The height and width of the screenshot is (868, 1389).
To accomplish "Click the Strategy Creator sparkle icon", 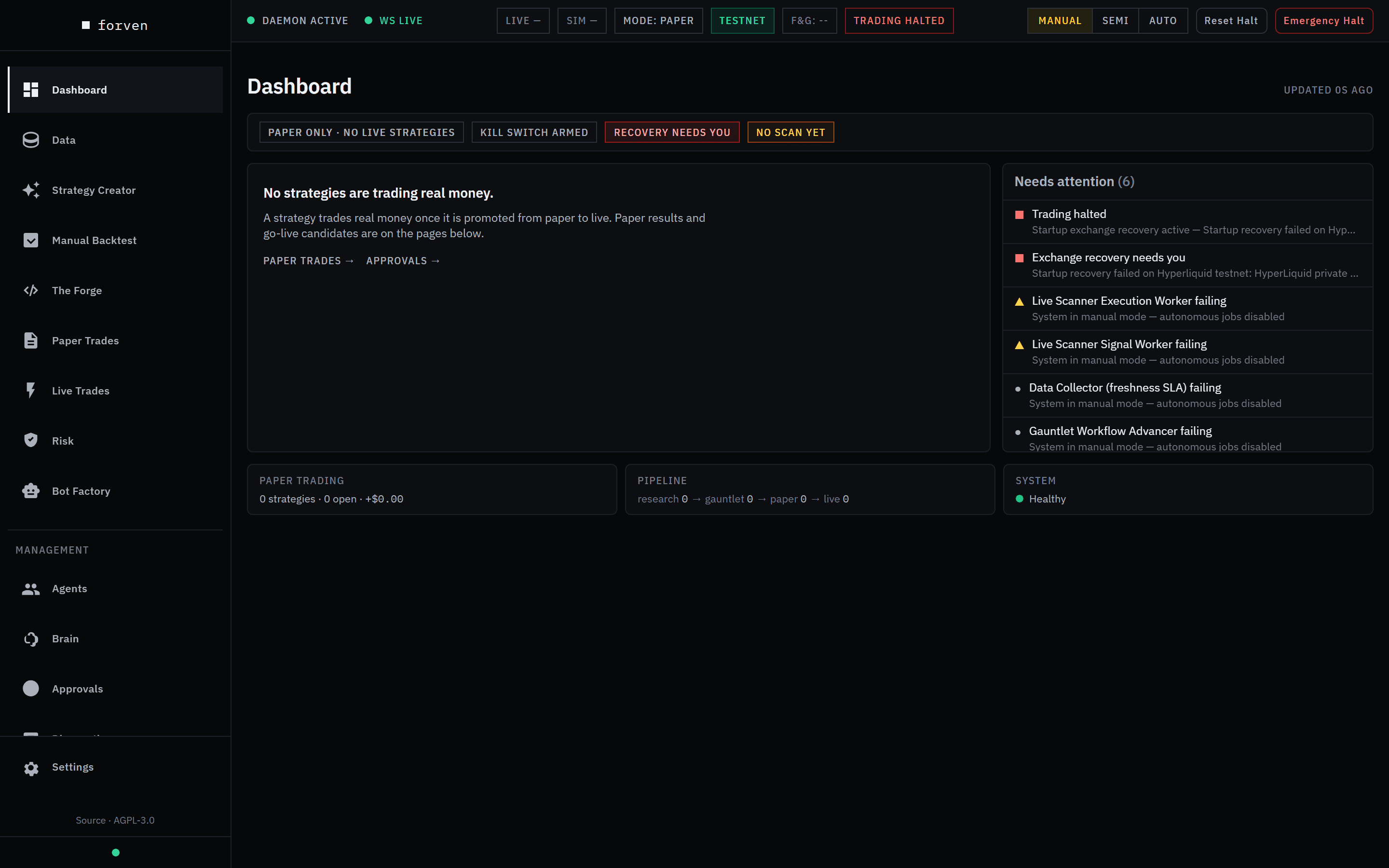I will click(31, 190).
